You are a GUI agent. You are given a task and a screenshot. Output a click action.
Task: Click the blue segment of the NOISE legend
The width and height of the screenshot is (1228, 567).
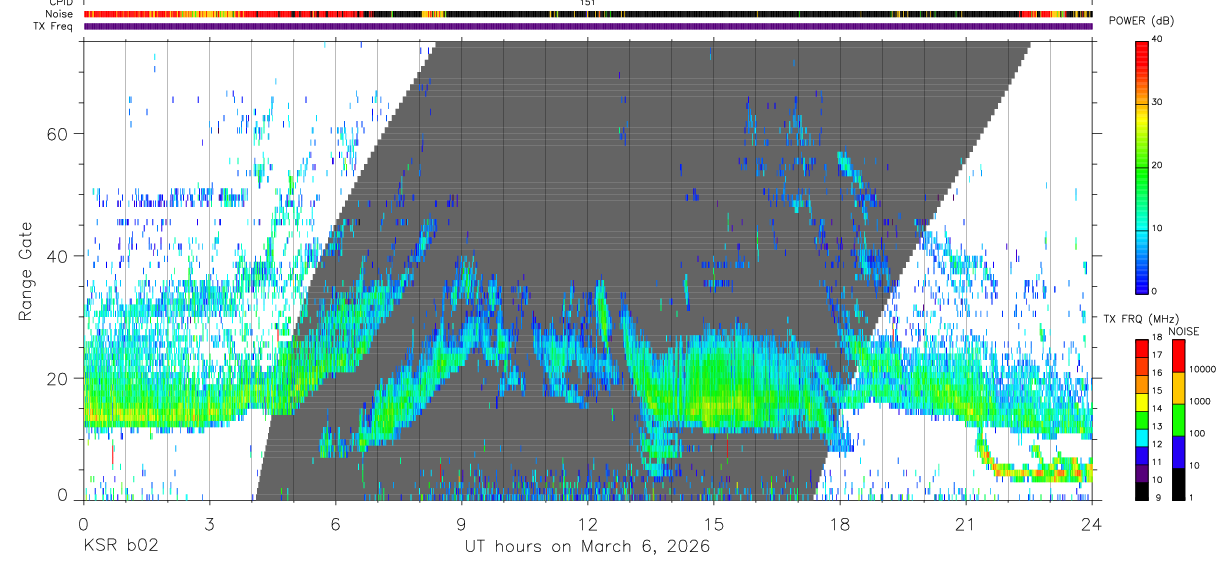(1177, 452)
